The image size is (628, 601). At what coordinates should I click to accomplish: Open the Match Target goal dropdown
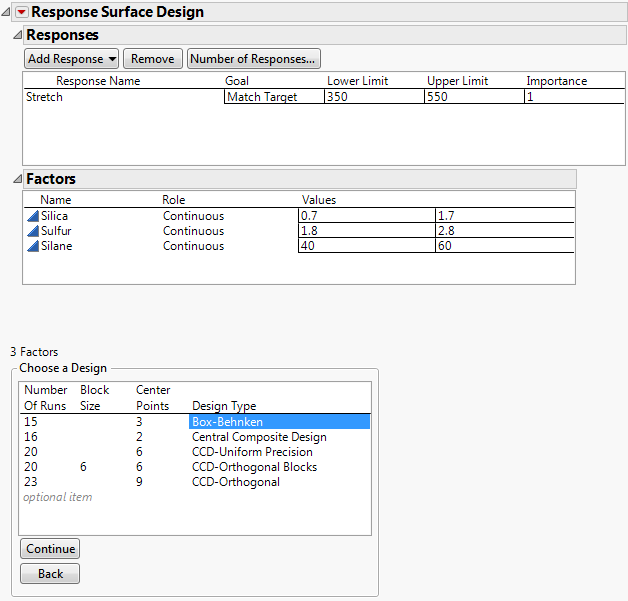coord(273,98)
